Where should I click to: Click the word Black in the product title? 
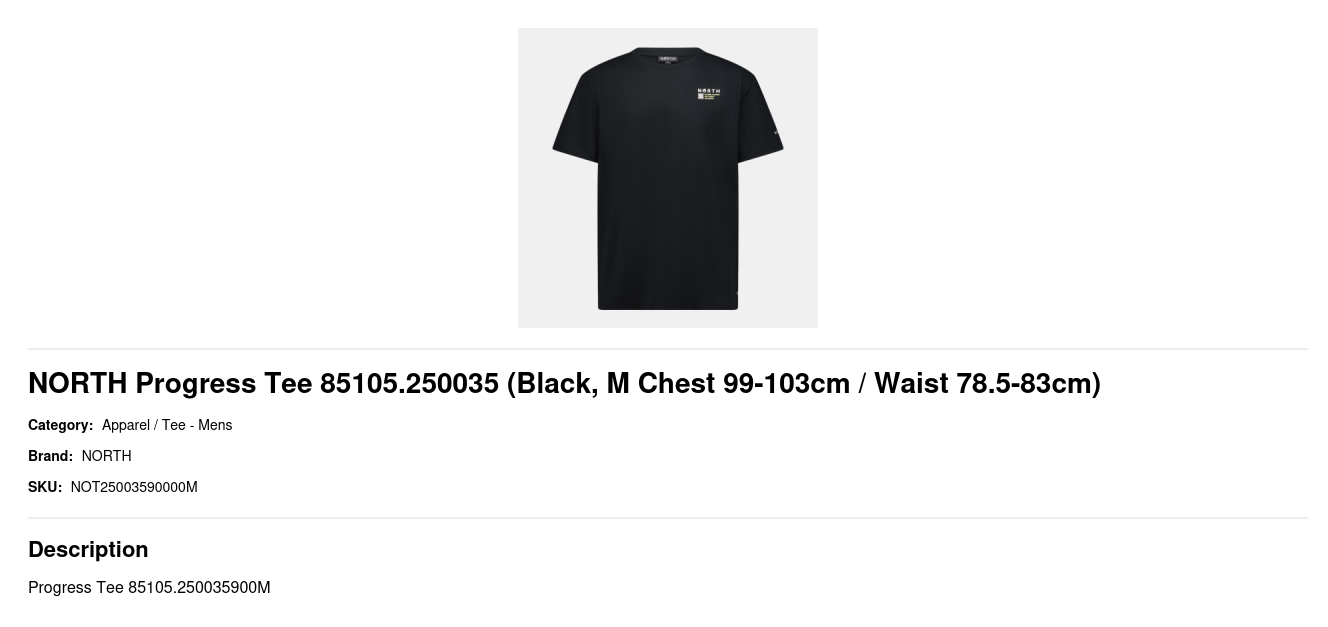(553, 383)
